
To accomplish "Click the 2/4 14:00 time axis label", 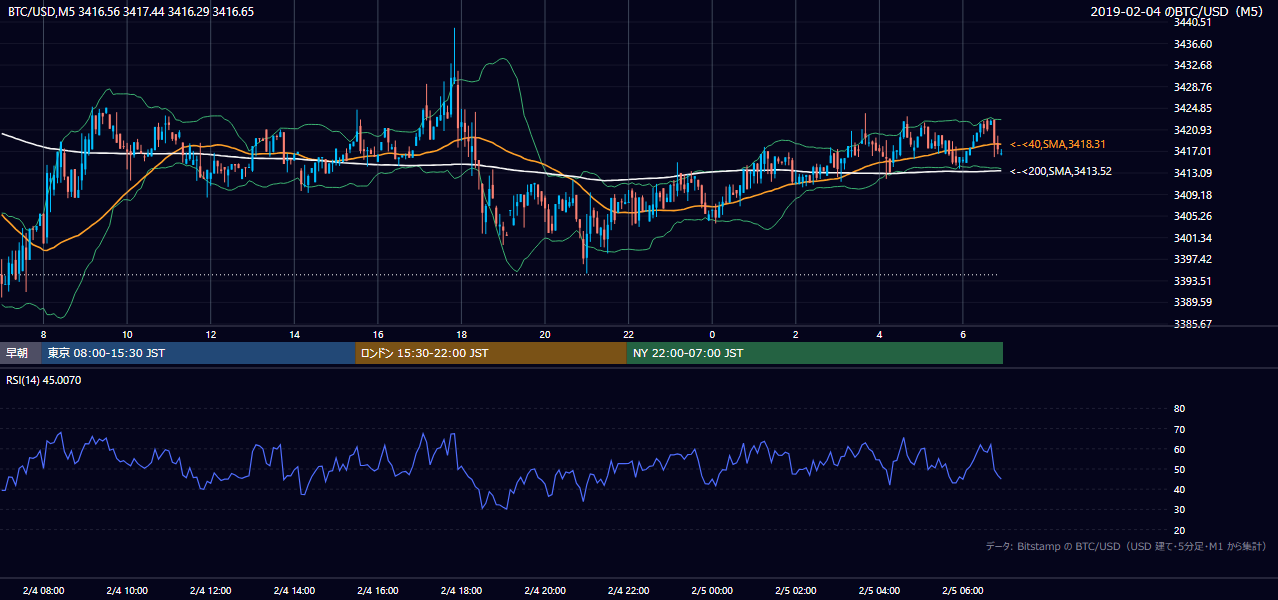I will (x=294, y=590).
